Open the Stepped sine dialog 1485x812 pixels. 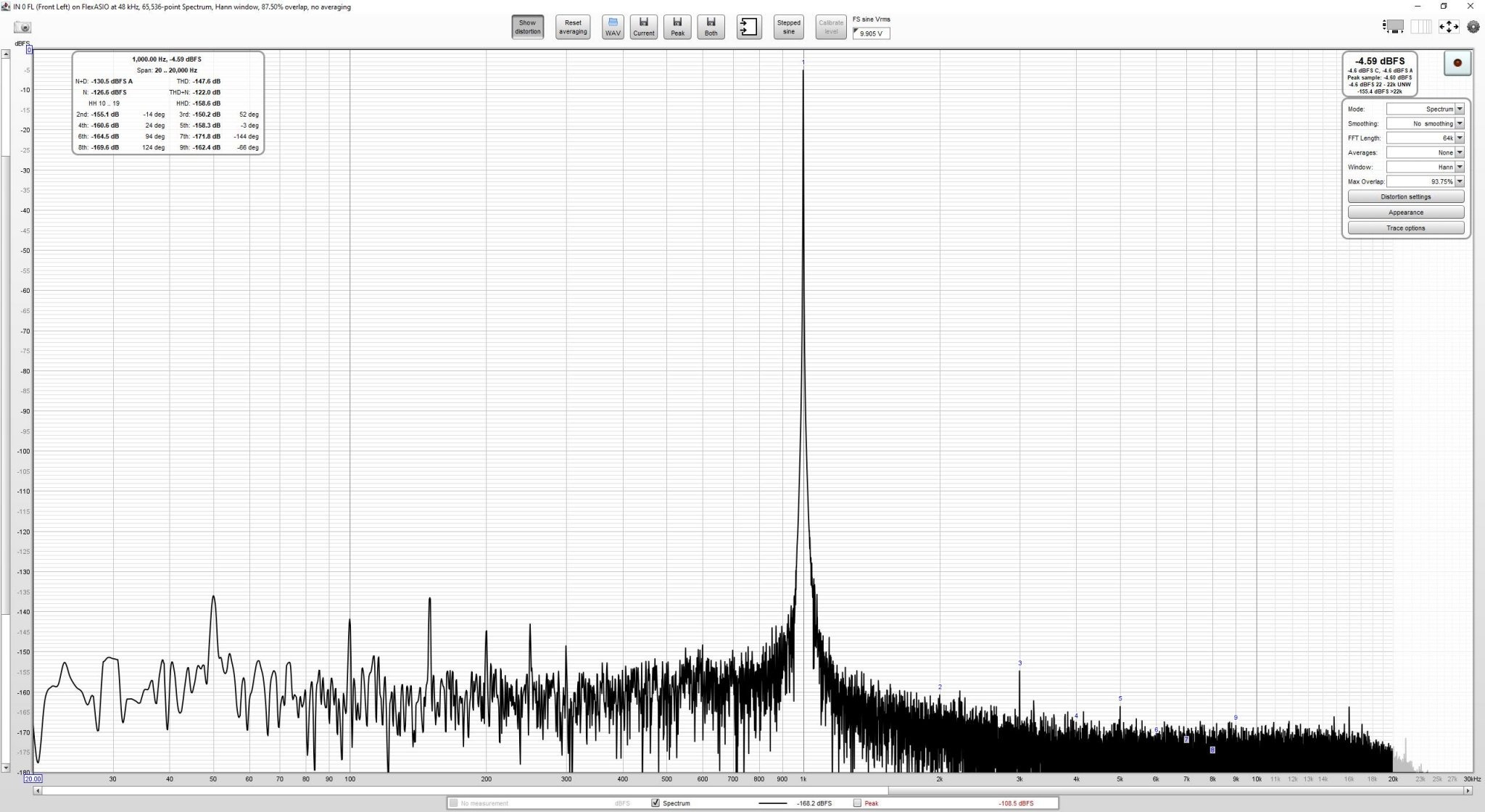788,28
